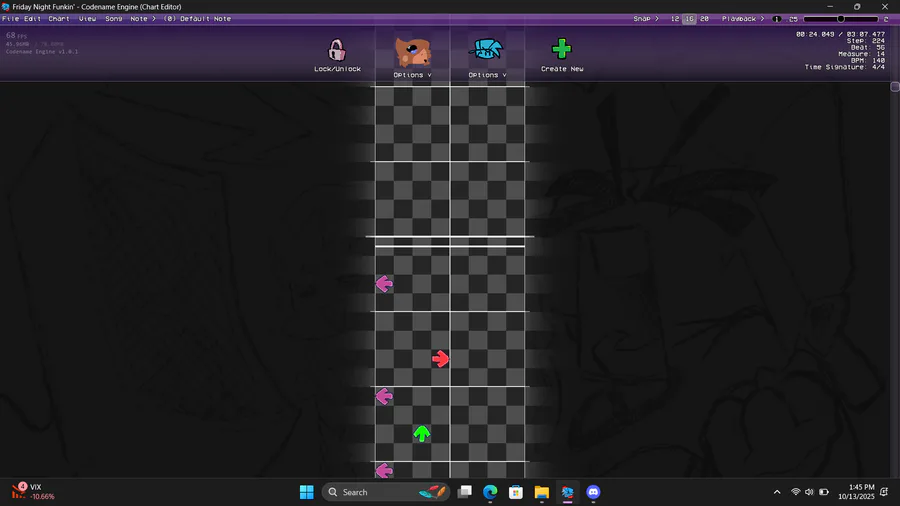Open the Windows Start menu
The height and width of the screenshot is (506, 900).
click(x=307, y=492)
